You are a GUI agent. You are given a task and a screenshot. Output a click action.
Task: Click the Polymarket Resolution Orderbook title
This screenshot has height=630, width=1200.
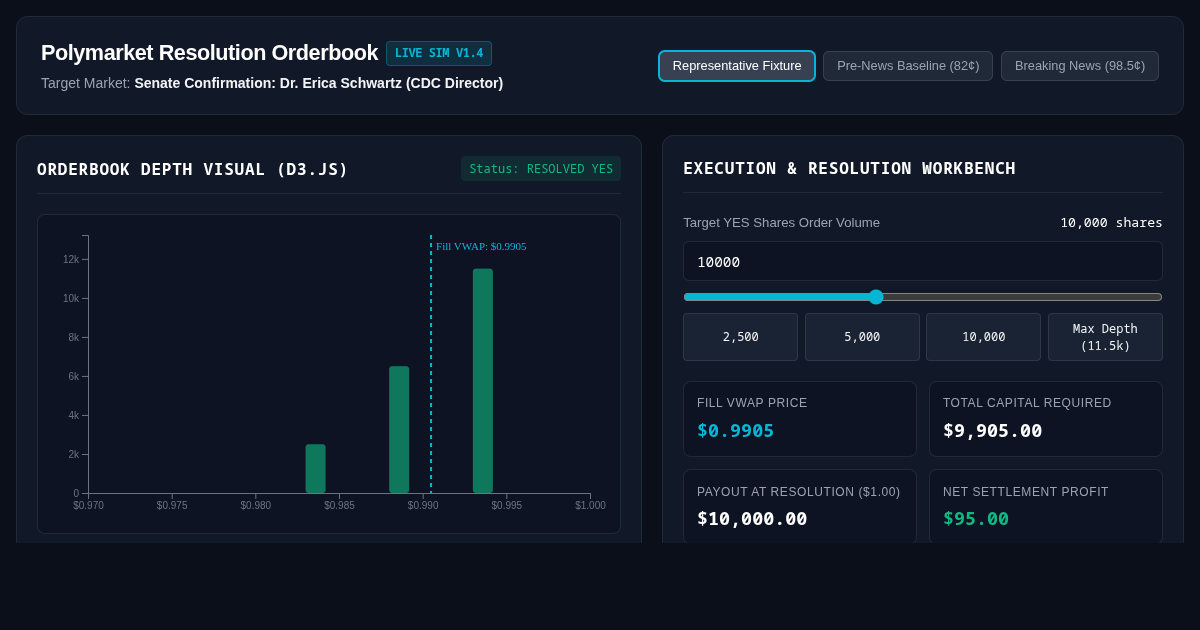pos(209,53)
